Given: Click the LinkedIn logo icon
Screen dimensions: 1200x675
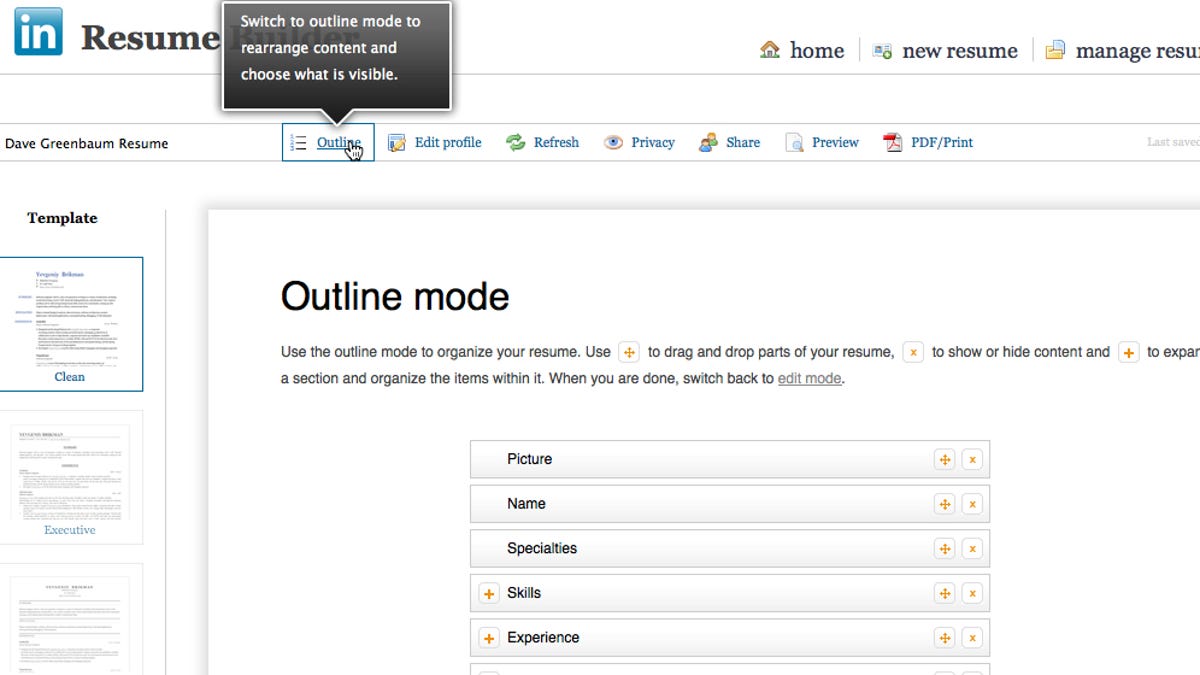Looking at the screenshot, I should (x=38, y=32).
